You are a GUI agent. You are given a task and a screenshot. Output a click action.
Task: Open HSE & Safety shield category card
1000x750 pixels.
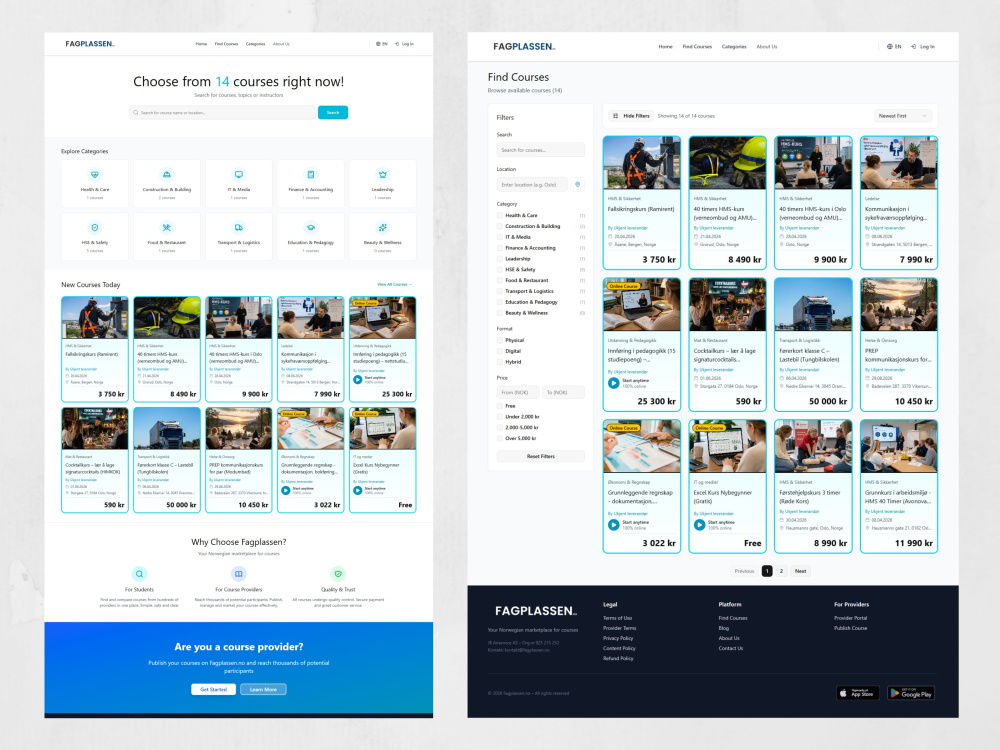click(x=95, y=237)
